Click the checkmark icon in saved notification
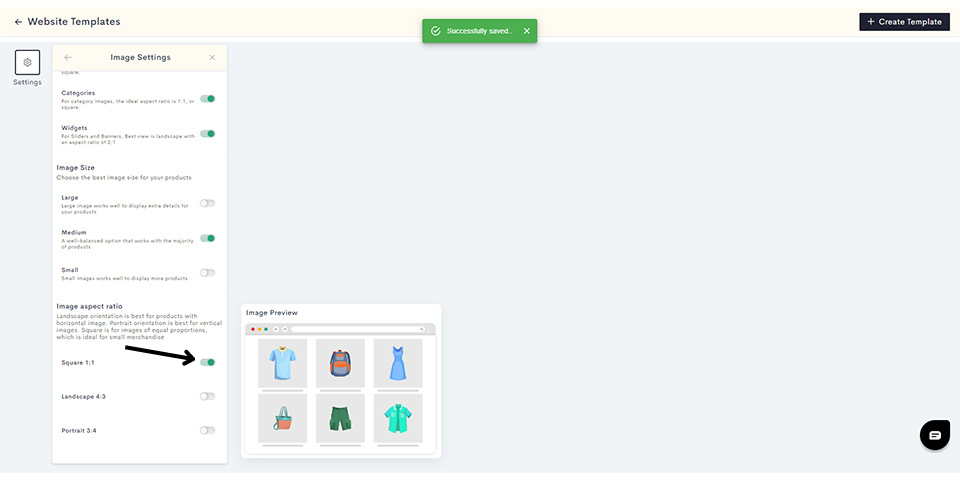 (435, 31)
